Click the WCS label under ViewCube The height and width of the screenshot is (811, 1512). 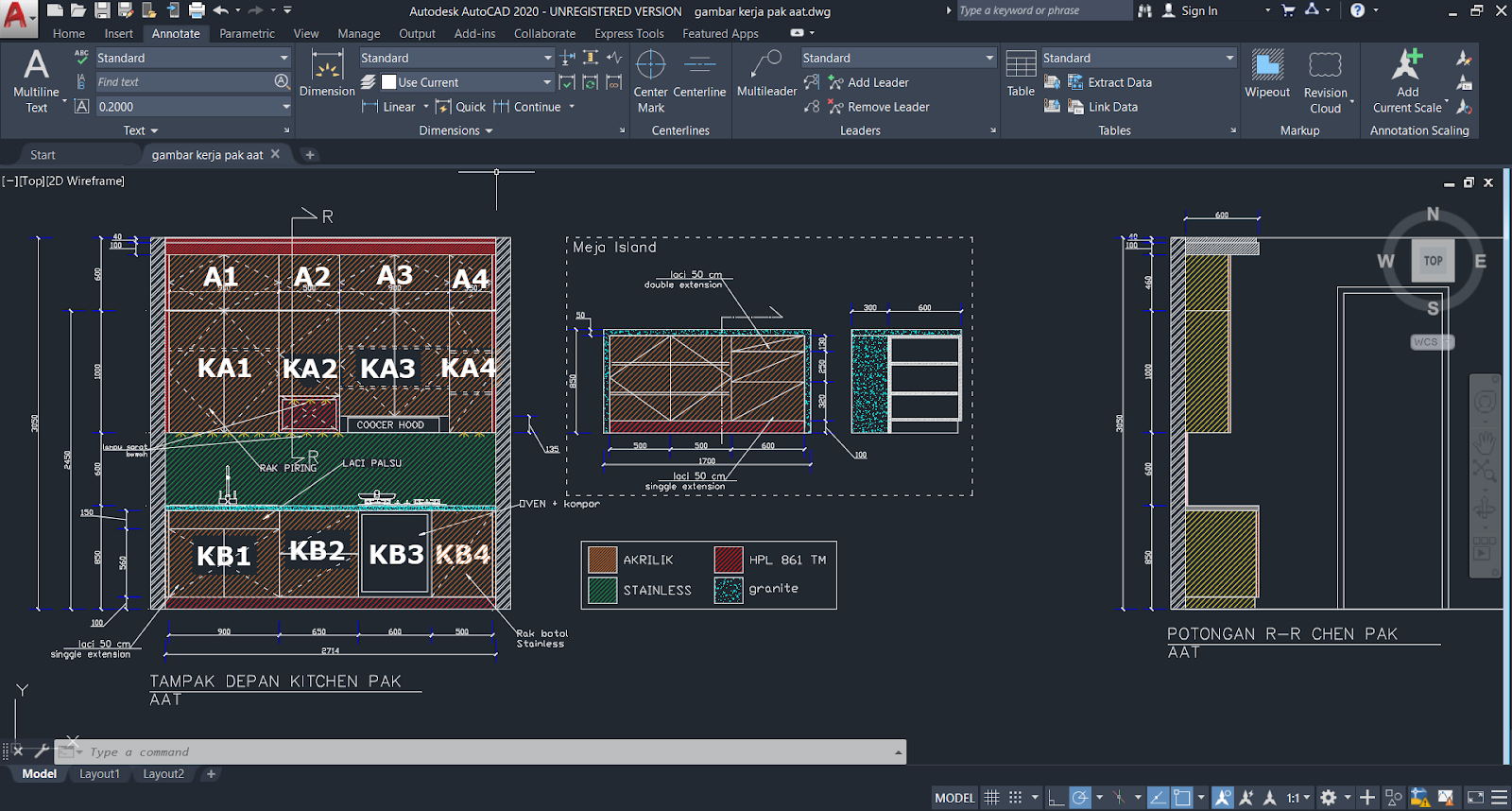click(x=1431, y=342)
